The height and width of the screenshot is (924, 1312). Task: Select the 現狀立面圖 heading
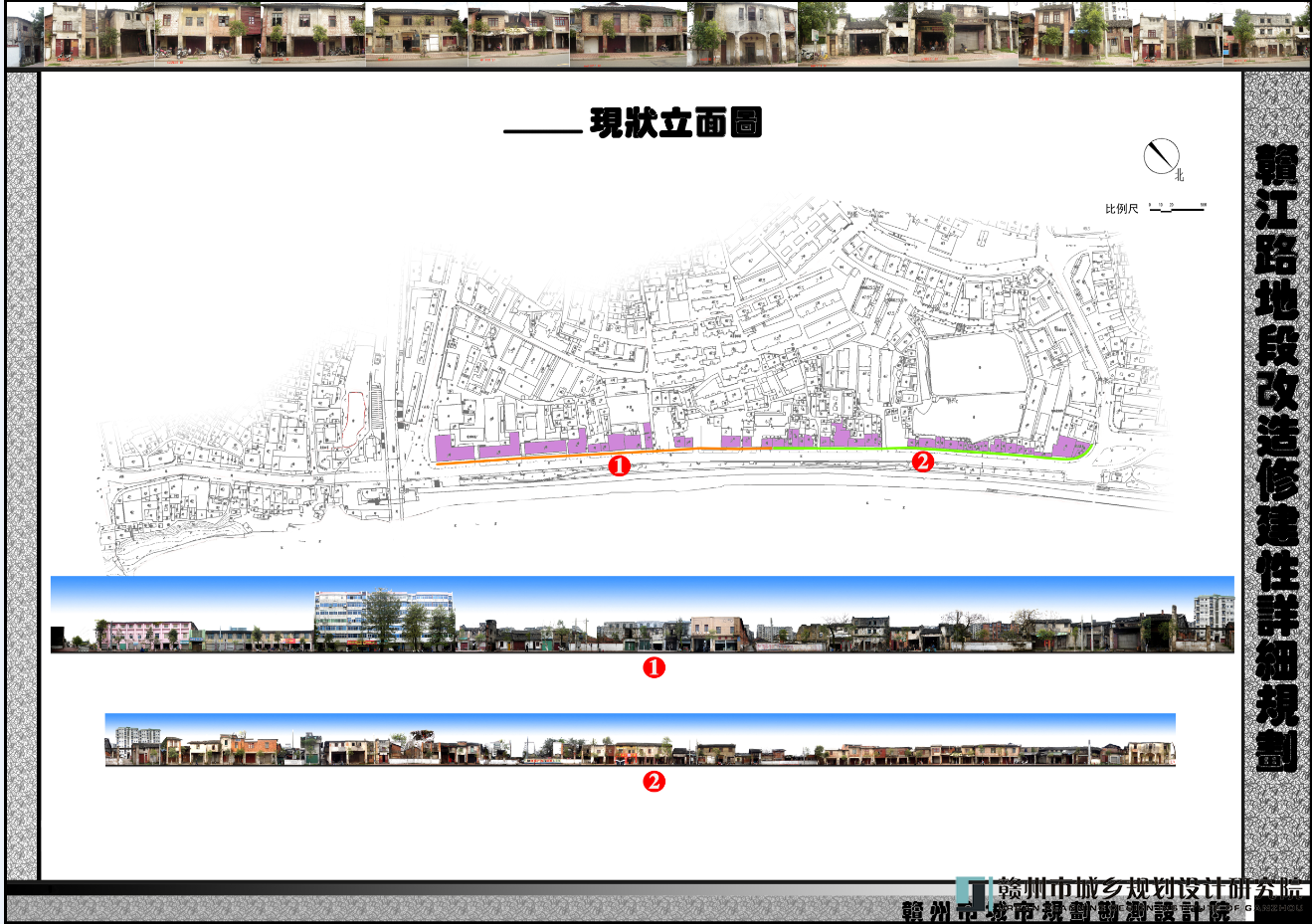pyautogui.click(x=676, y=122)
